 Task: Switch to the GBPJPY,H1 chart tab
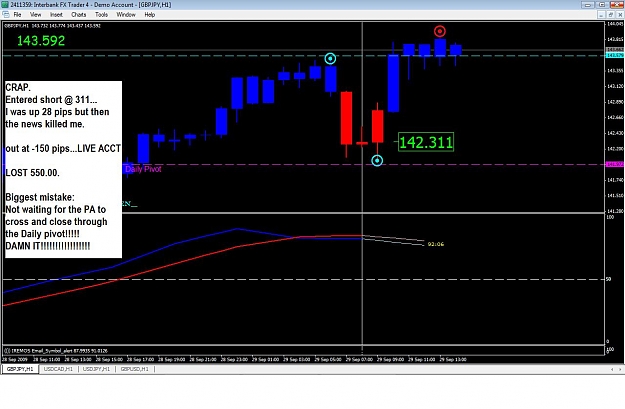(20, 369)
